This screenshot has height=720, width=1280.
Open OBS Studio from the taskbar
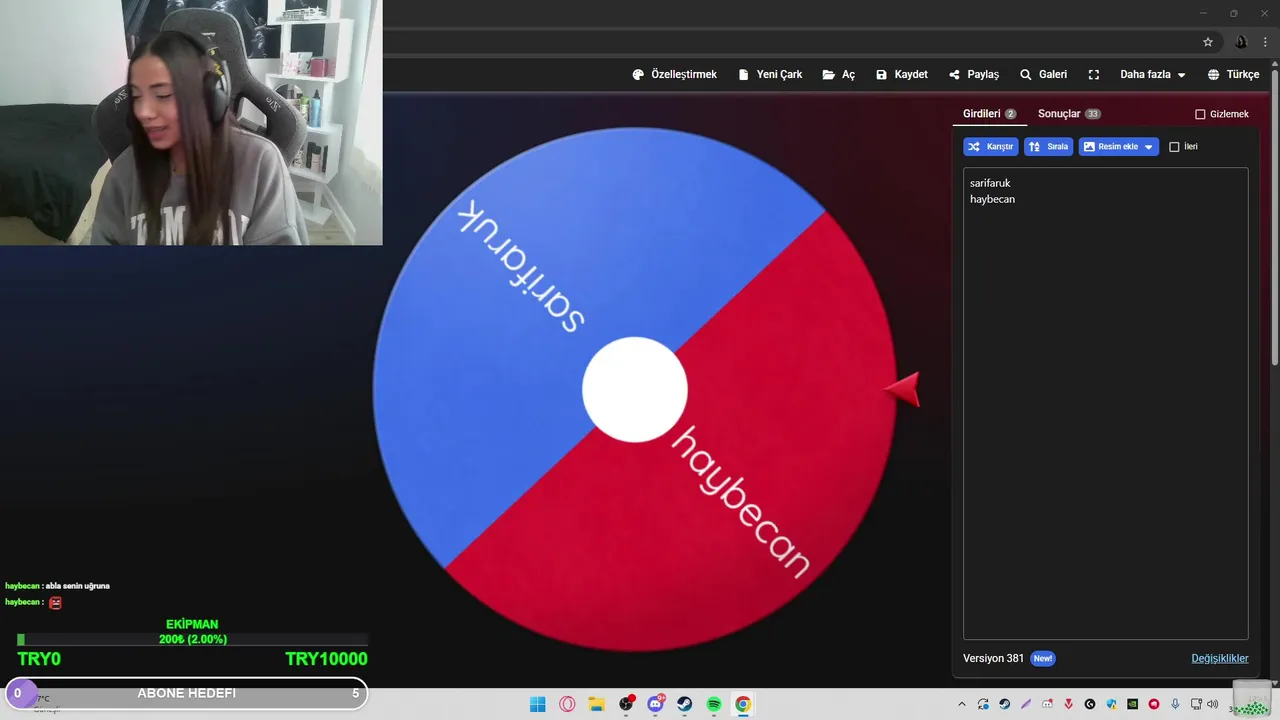pos(626,704)
